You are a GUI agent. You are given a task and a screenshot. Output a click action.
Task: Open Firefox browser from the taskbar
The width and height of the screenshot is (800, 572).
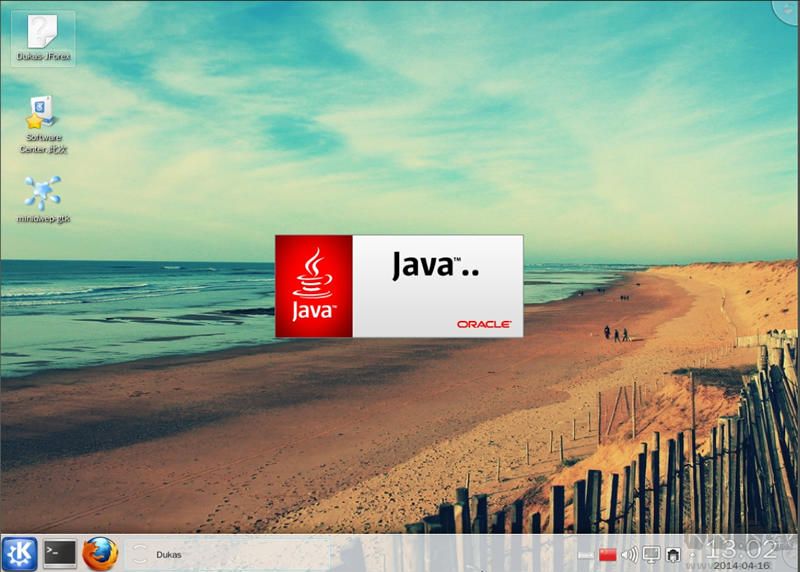[x=100, y=553]
